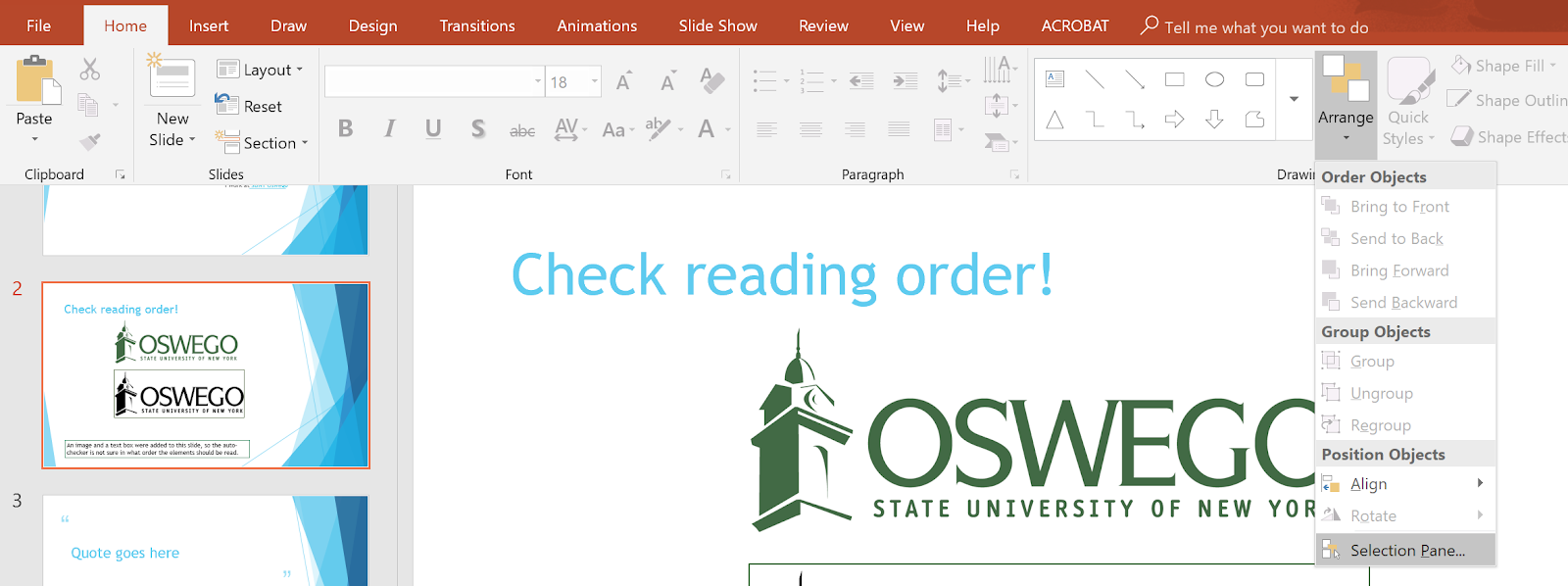Screen dimensions: 1568x586
Task: Switch to the Transitions tab
Action: pos(477,25)
